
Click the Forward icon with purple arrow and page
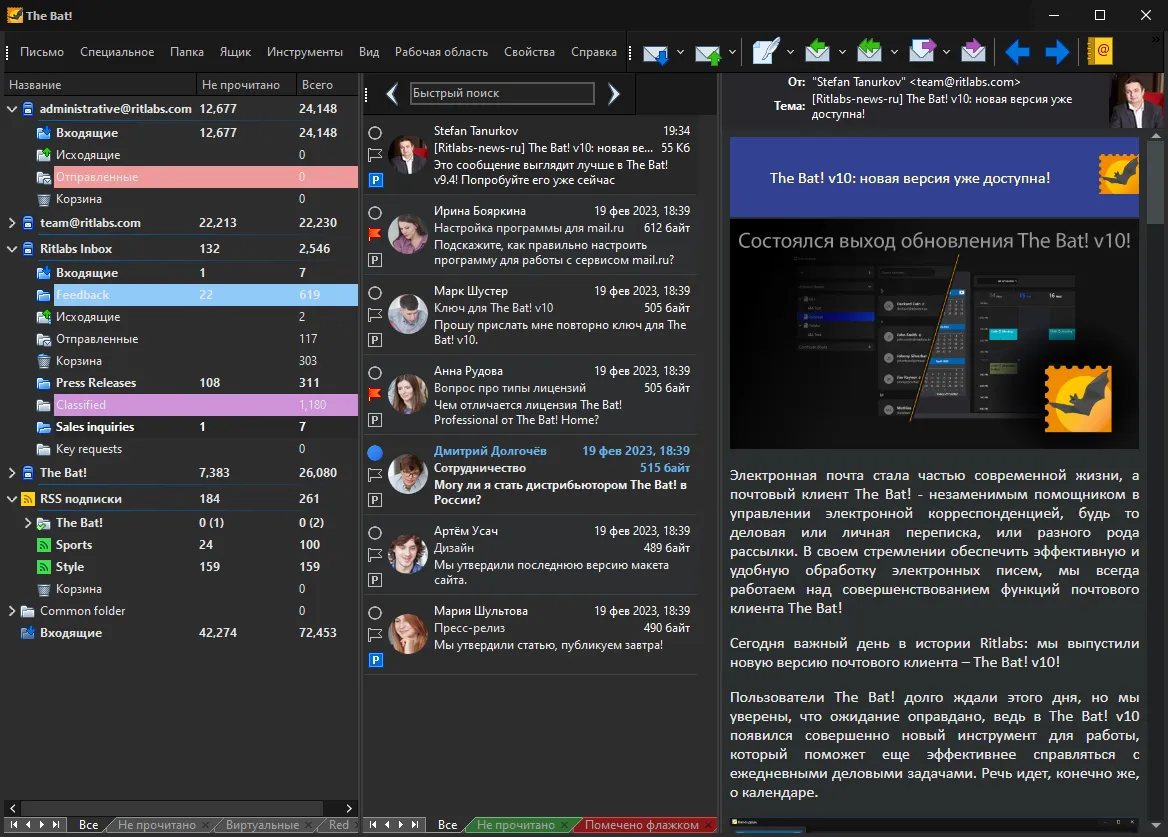[x=921, y=51]
